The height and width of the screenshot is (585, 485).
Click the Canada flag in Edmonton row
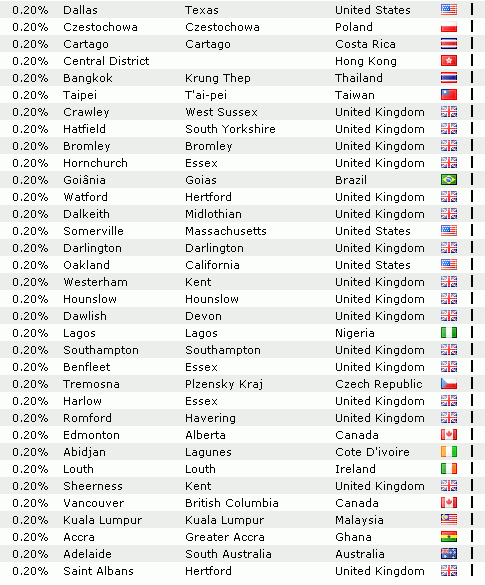(448, 435)
